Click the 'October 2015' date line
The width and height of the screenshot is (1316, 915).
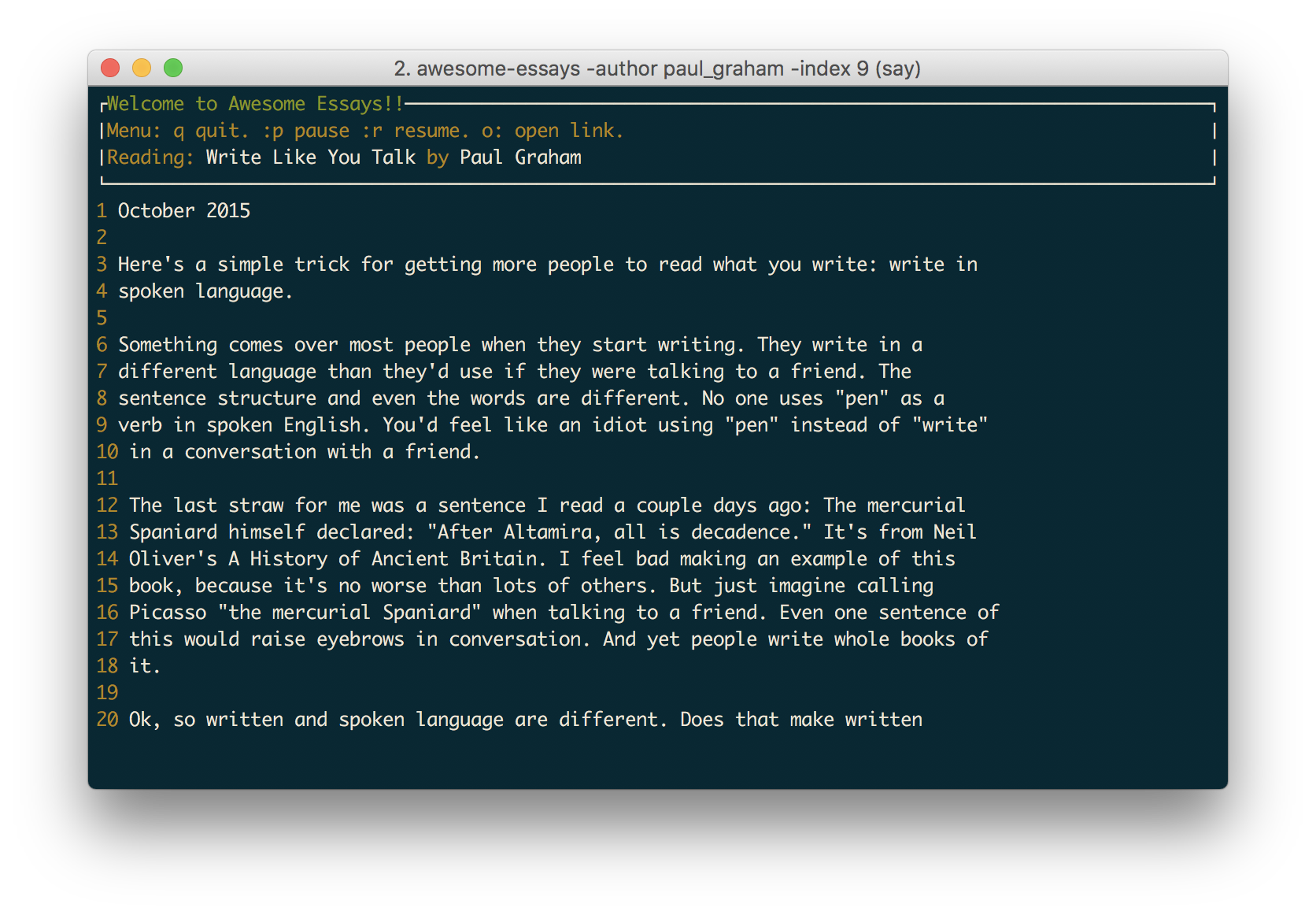tap(184, 211)
